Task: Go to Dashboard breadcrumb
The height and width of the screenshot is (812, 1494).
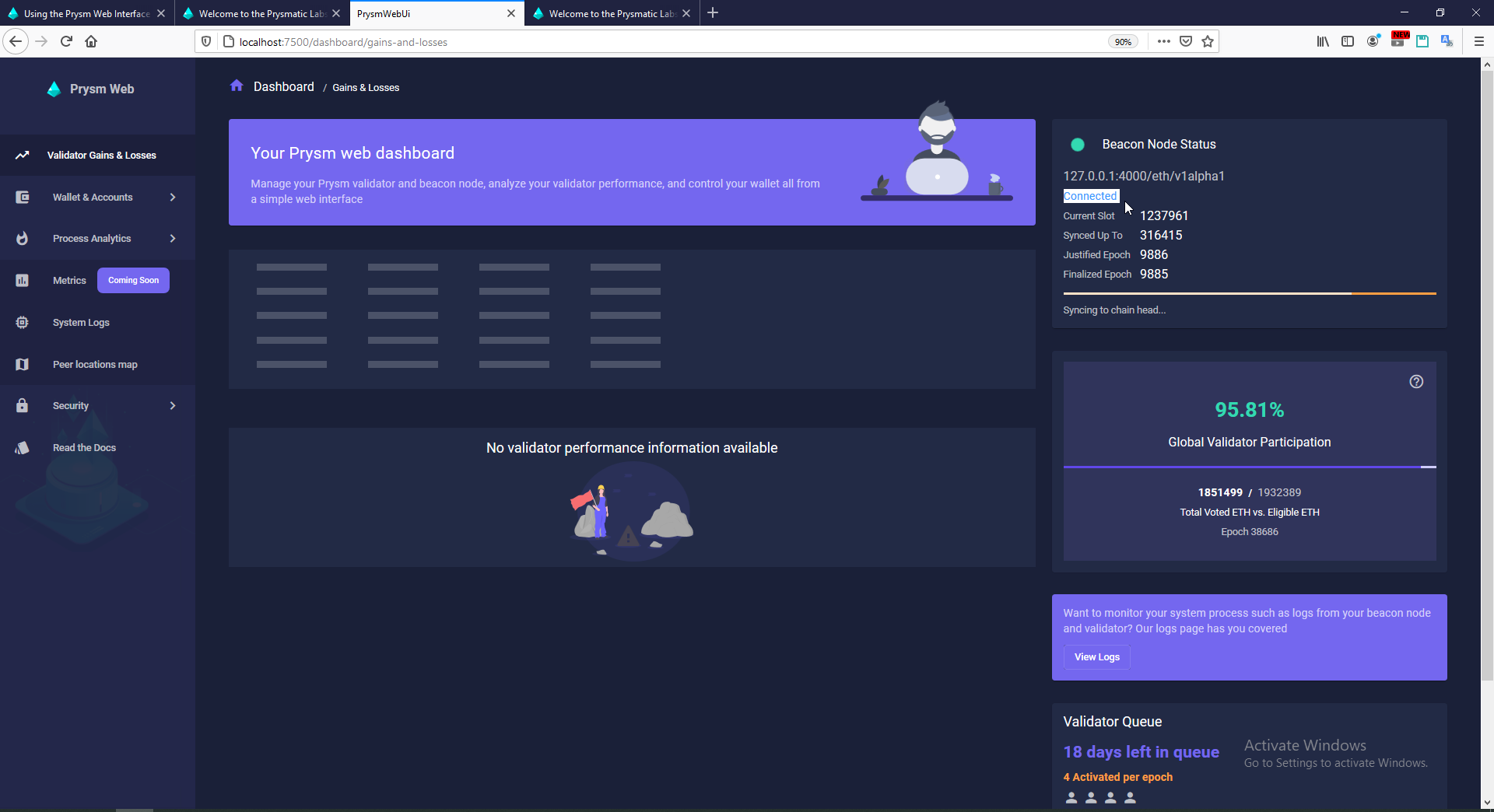Action: click(x=284, y=87)
